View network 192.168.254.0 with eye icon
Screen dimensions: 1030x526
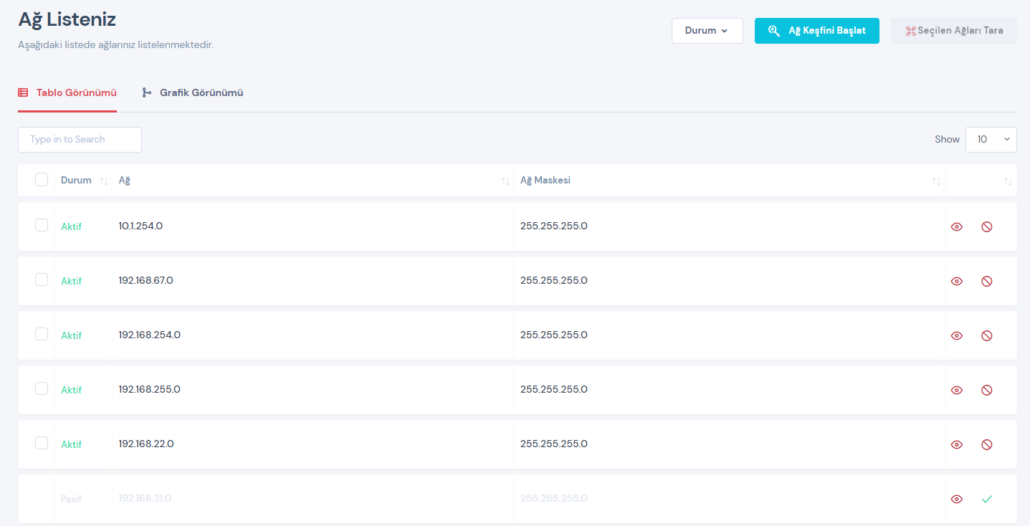956,336
